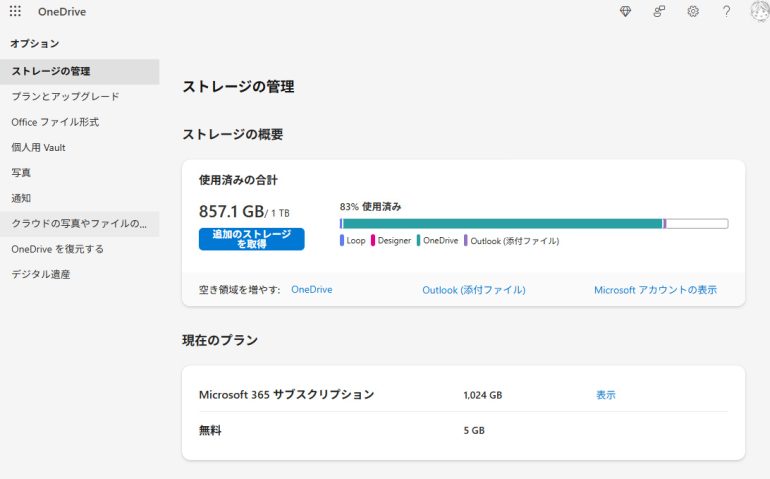Open Office ファイル形式 option
The image size is (770, 479).
coord(55,122)
